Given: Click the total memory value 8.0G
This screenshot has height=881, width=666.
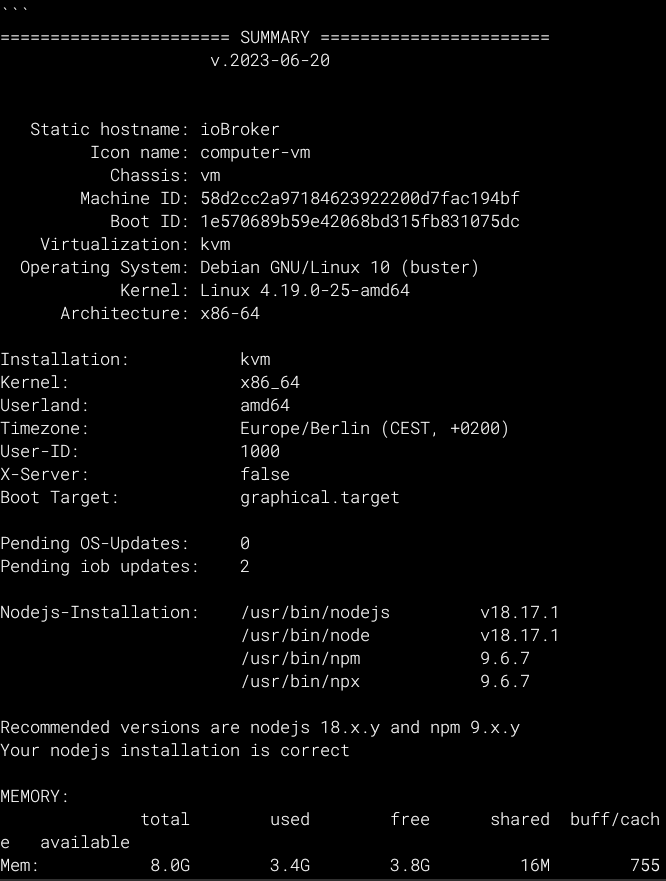Looking at the screenshot, I should click(x=170, y=865).
